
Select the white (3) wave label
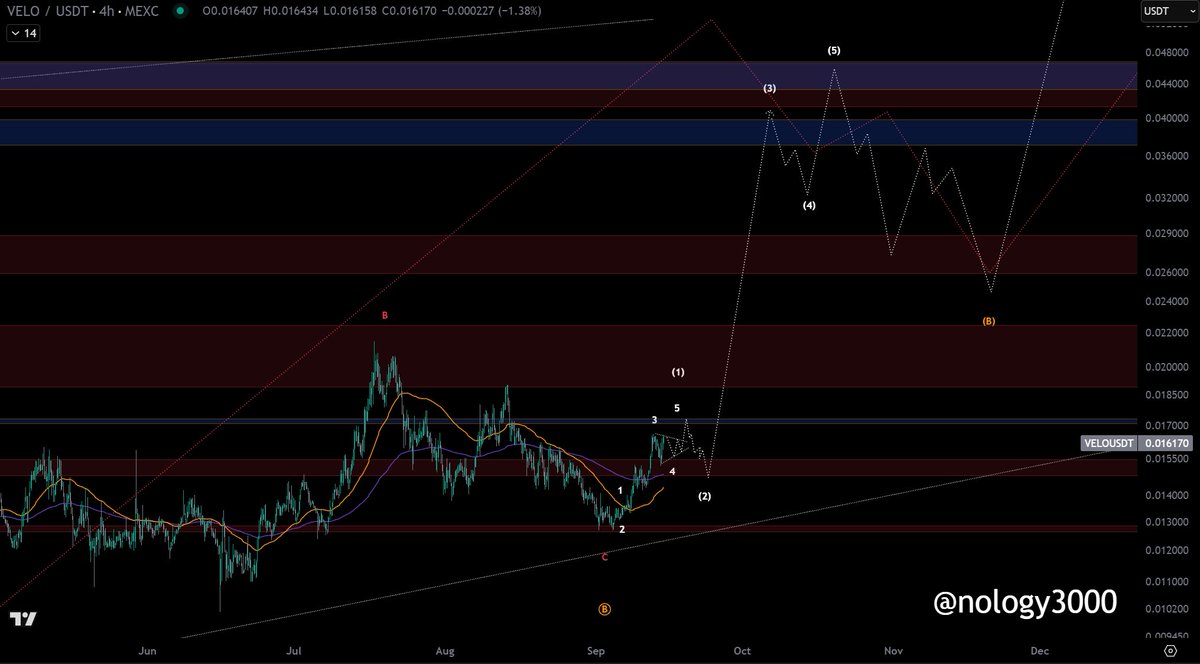769,88
